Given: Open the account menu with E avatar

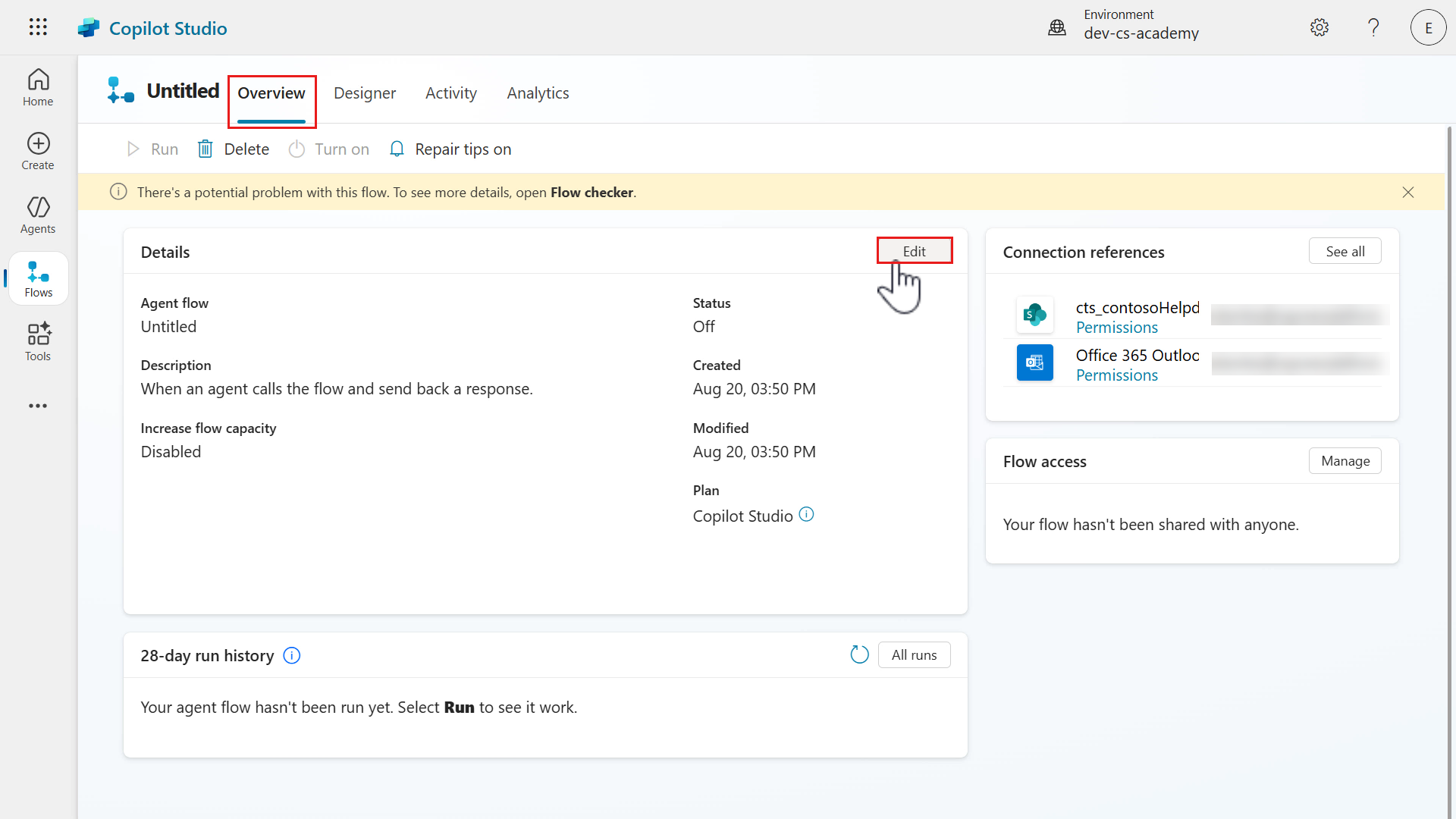Looking at the screenshot, I should tap(1428, 27).
